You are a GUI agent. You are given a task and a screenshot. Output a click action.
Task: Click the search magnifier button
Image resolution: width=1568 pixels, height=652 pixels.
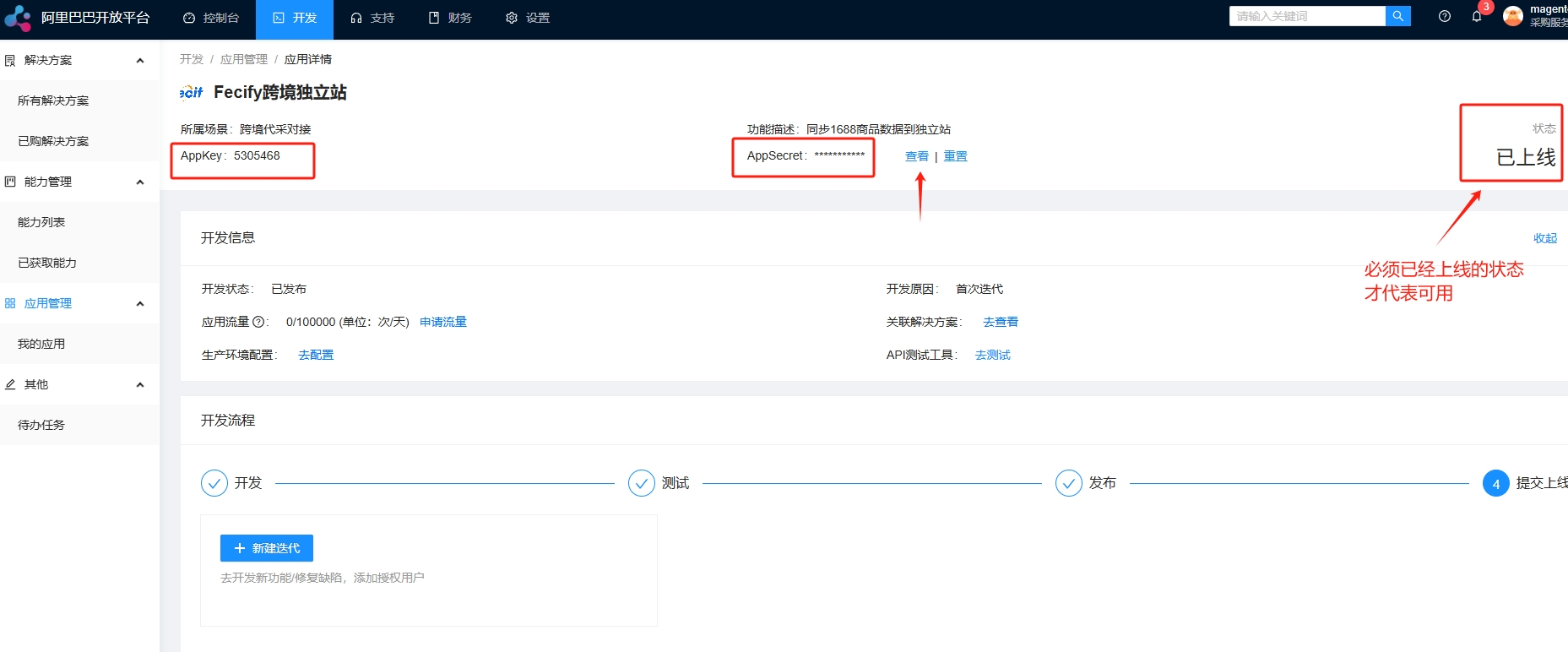click(1398, 16)
